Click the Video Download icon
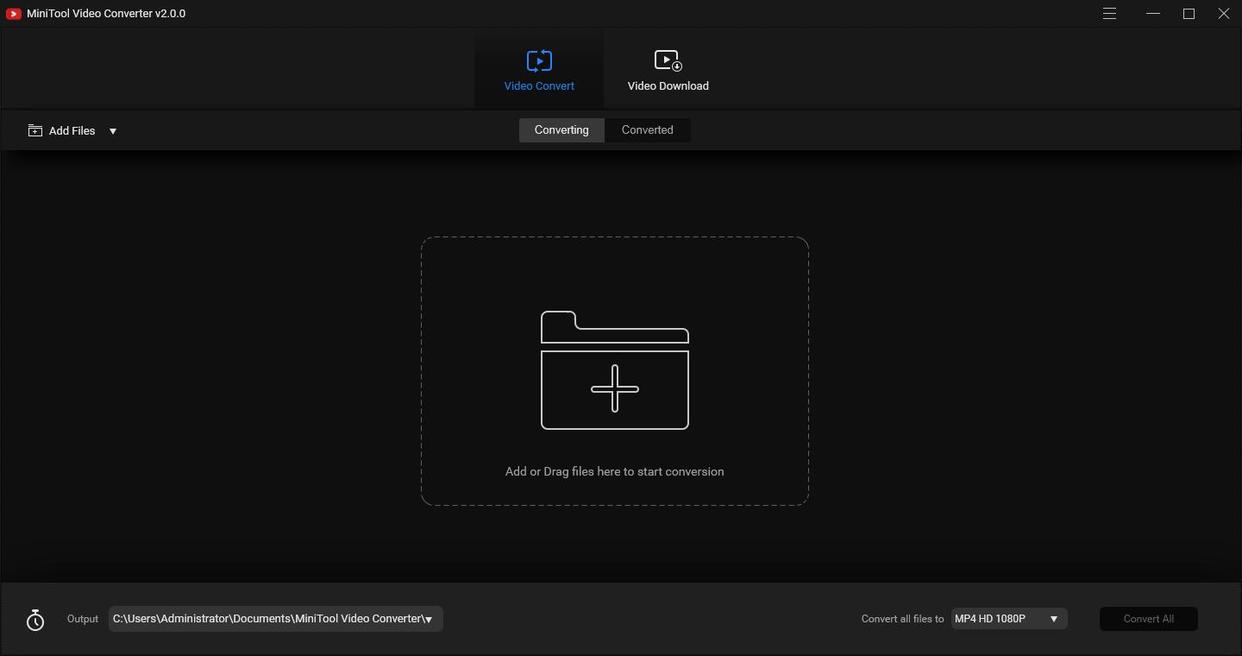Screen dimensions: 1242x656 click(667, 61)
